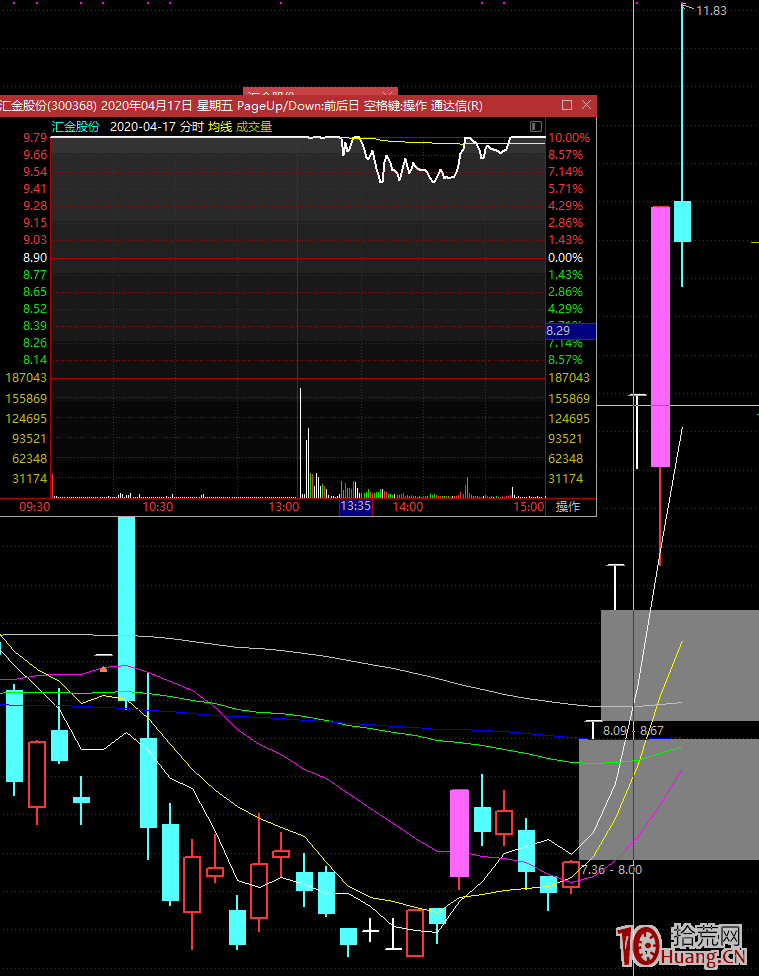Click the 8.09 - 8.67 gap range label
This screenshot has height=976, width=759.
[633, 731]
